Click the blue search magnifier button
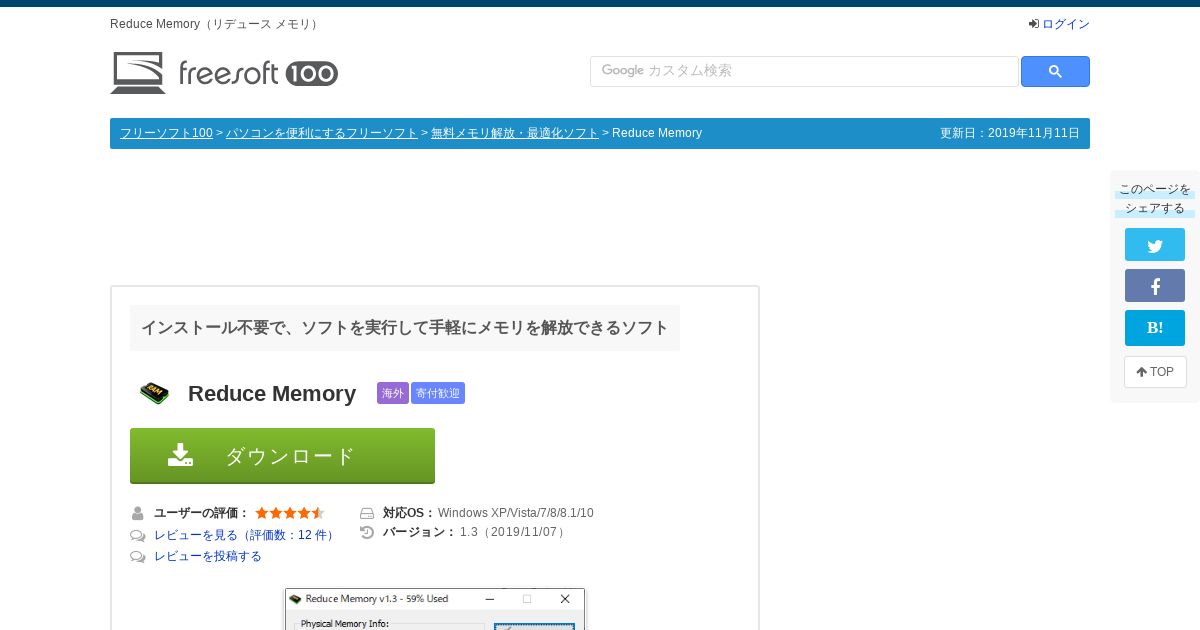1200x630 pixels. point(1055,71)
